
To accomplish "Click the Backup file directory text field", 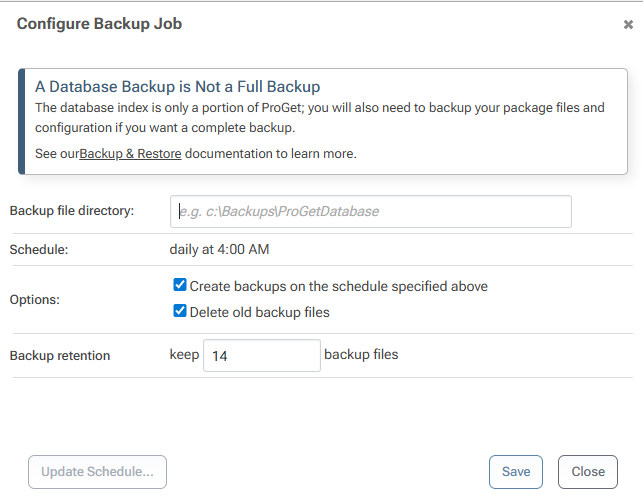I will (371, 212).
